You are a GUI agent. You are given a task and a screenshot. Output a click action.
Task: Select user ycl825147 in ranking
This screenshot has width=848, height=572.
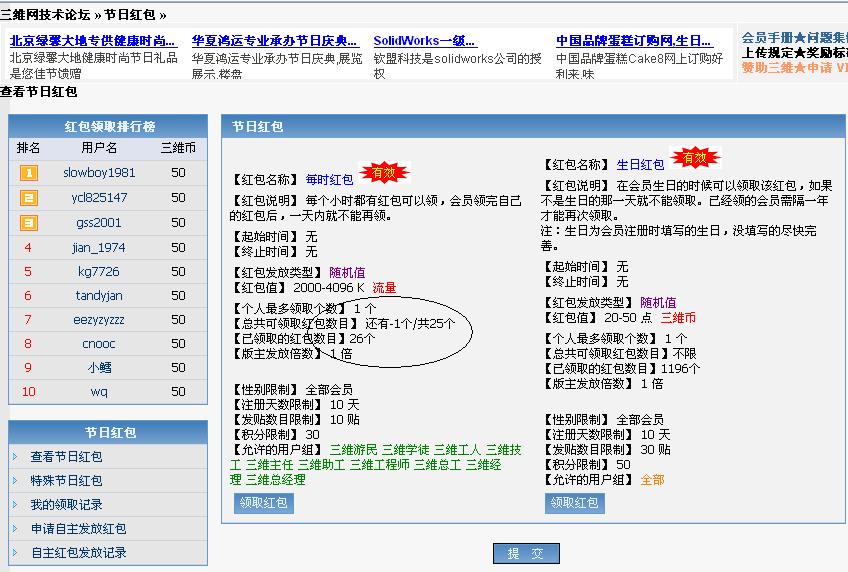[x=99, y=198]
